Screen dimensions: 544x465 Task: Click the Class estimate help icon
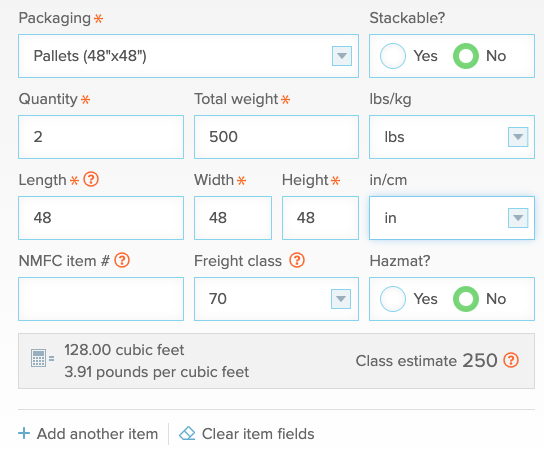pos(511,360)
